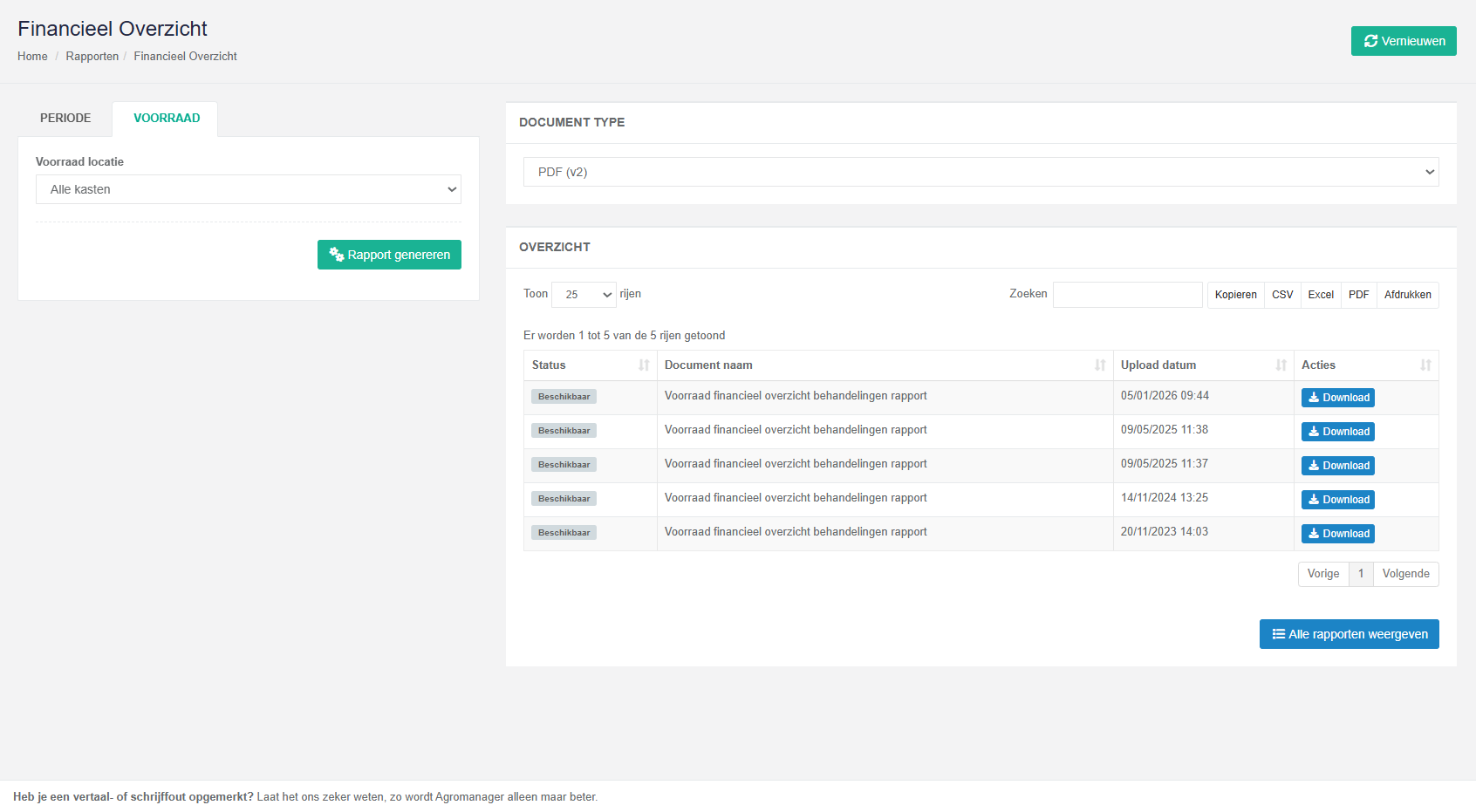Click upload date 09/05/2025 11:38
The image size is (1476, 812).
[x=1165, y=430]
